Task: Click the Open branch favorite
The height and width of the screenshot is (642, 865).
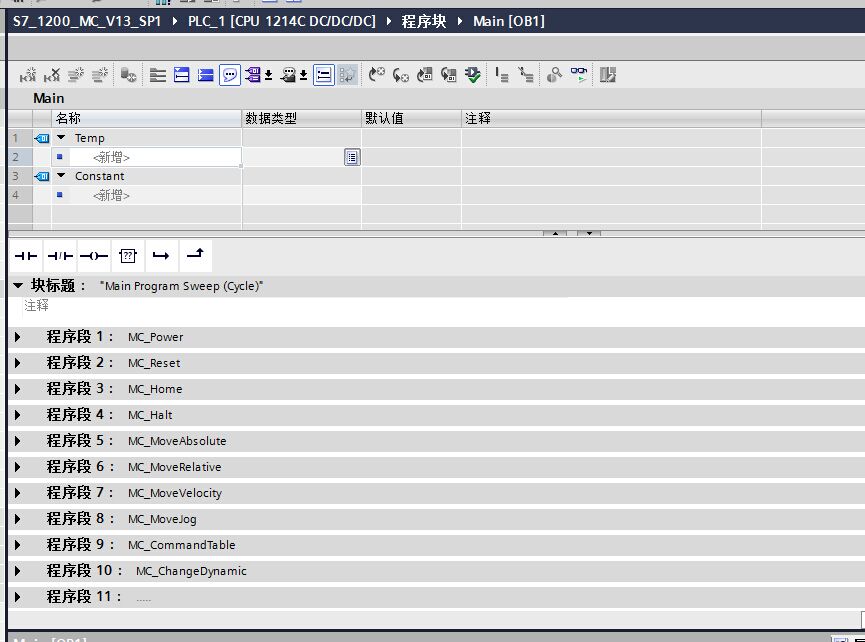Action: pos(161,256)
